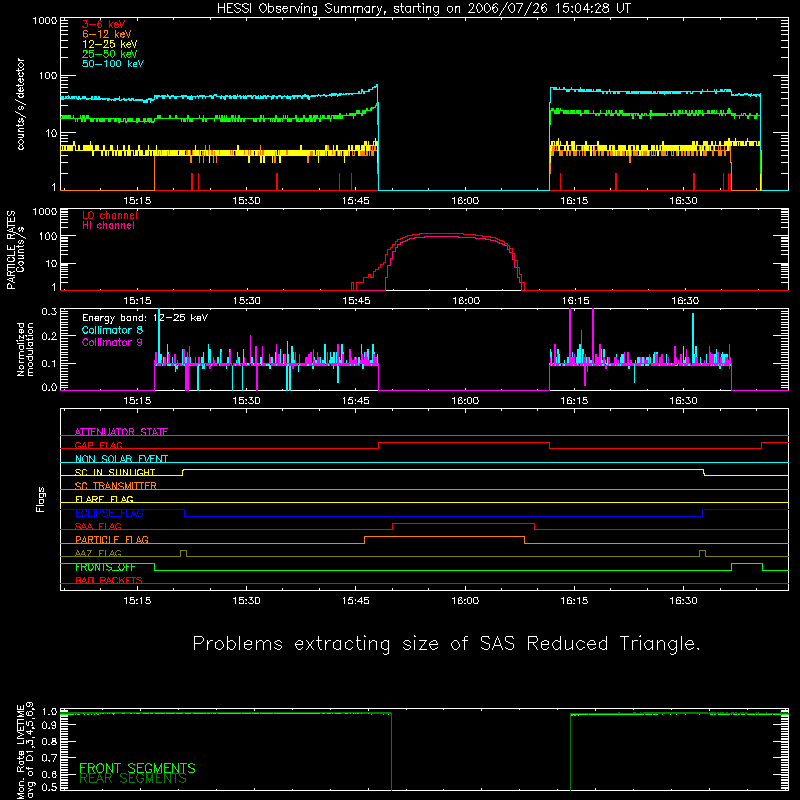This screenshot has height=800, width=800.
Task: Select the Collimator 8 legend entry
Action: 112,330
